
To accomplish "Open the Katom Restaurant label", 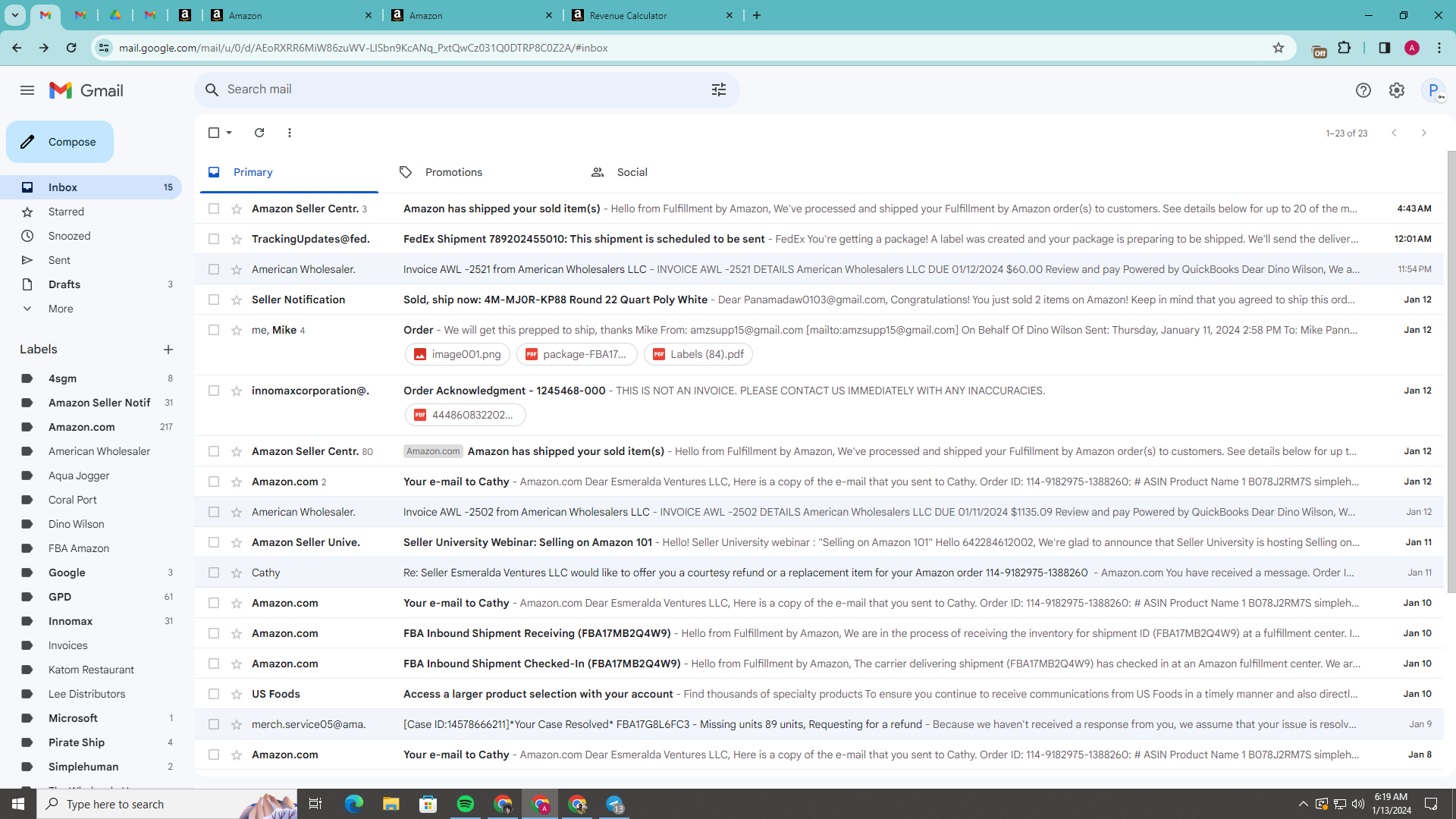I will (91, 670).
